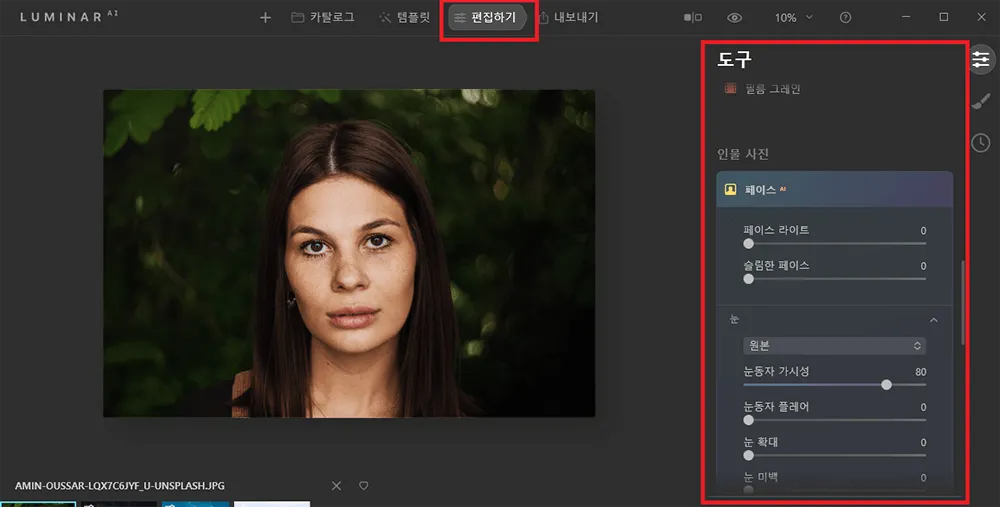Toggle the before/after compare view
The height and width of the screenshot is (507, 1000).
pos(692,18)
